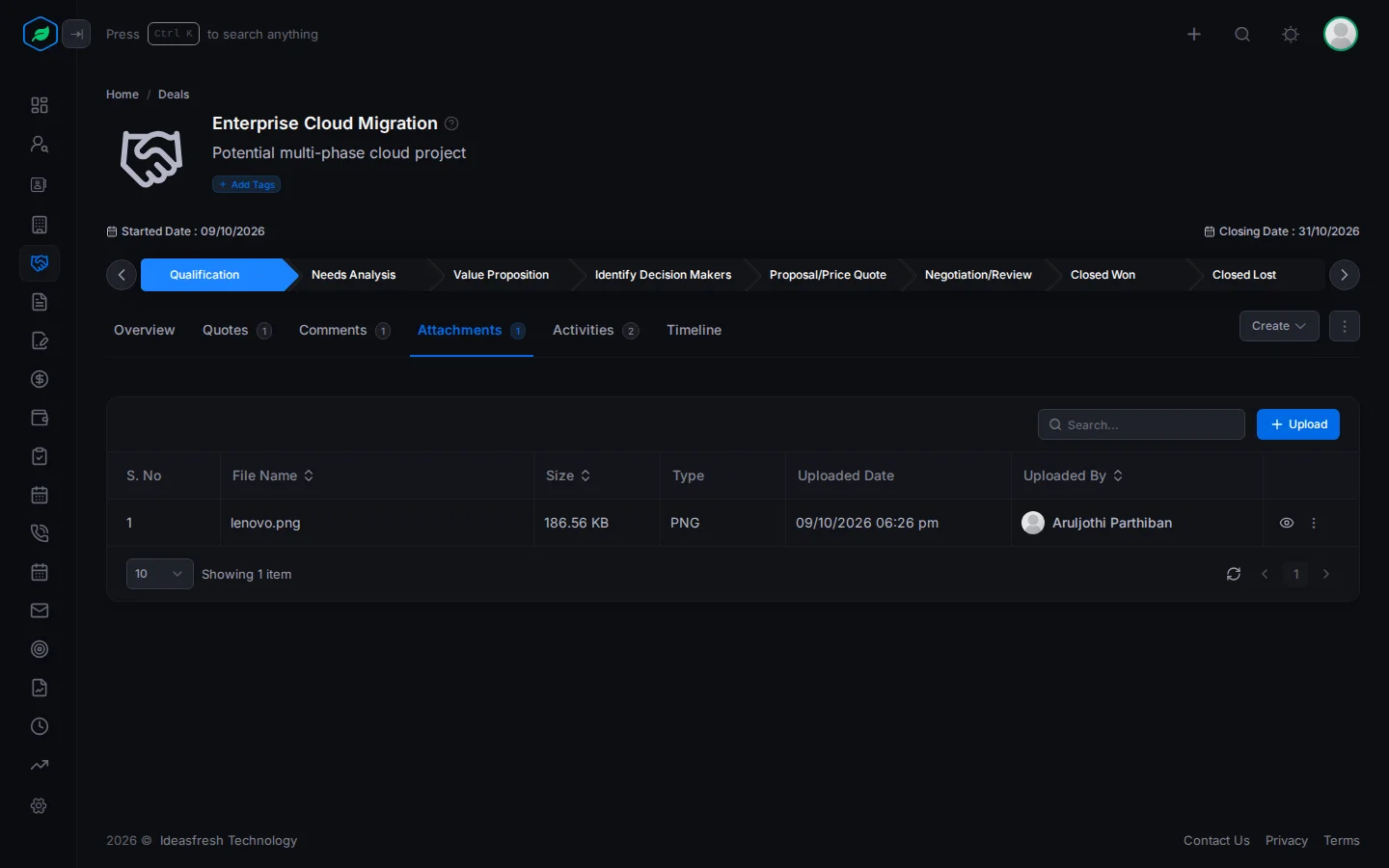Open the page size 10 dropdown
This screenshot has height=868, width=1389.
point(159,574)
